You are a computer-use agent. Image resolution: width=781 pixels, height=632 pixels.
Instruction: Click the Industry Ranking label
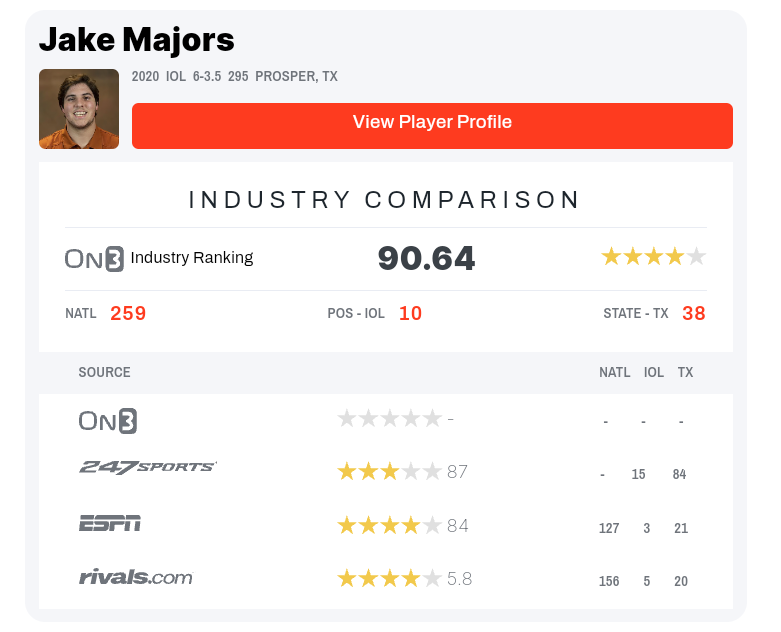tap(192, 258)
